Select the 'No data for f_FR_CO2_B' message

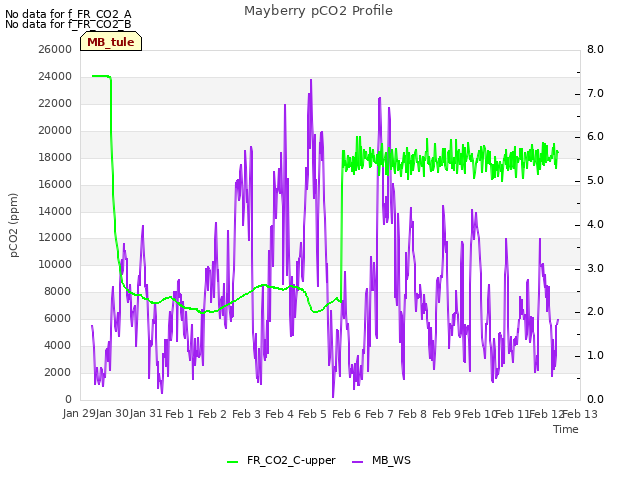[x=68, y=24]
